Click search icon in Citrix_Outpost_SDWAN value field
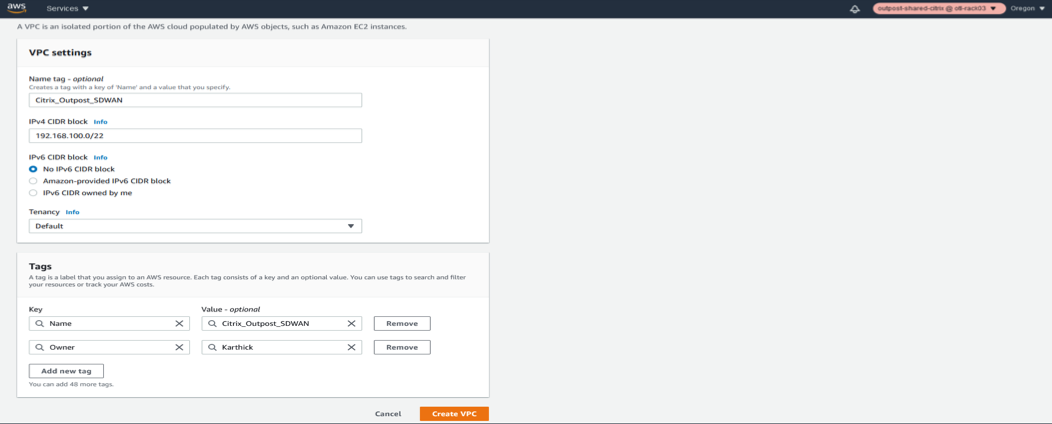 213,323
